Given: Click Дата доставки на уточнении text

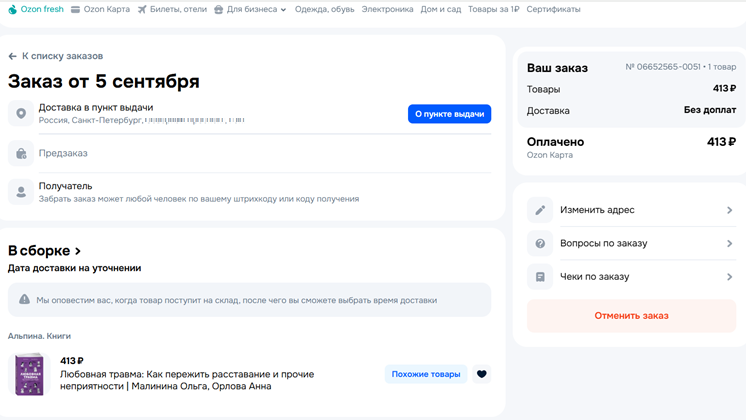Looking at the screenshot, I should [x=74, y=268].
